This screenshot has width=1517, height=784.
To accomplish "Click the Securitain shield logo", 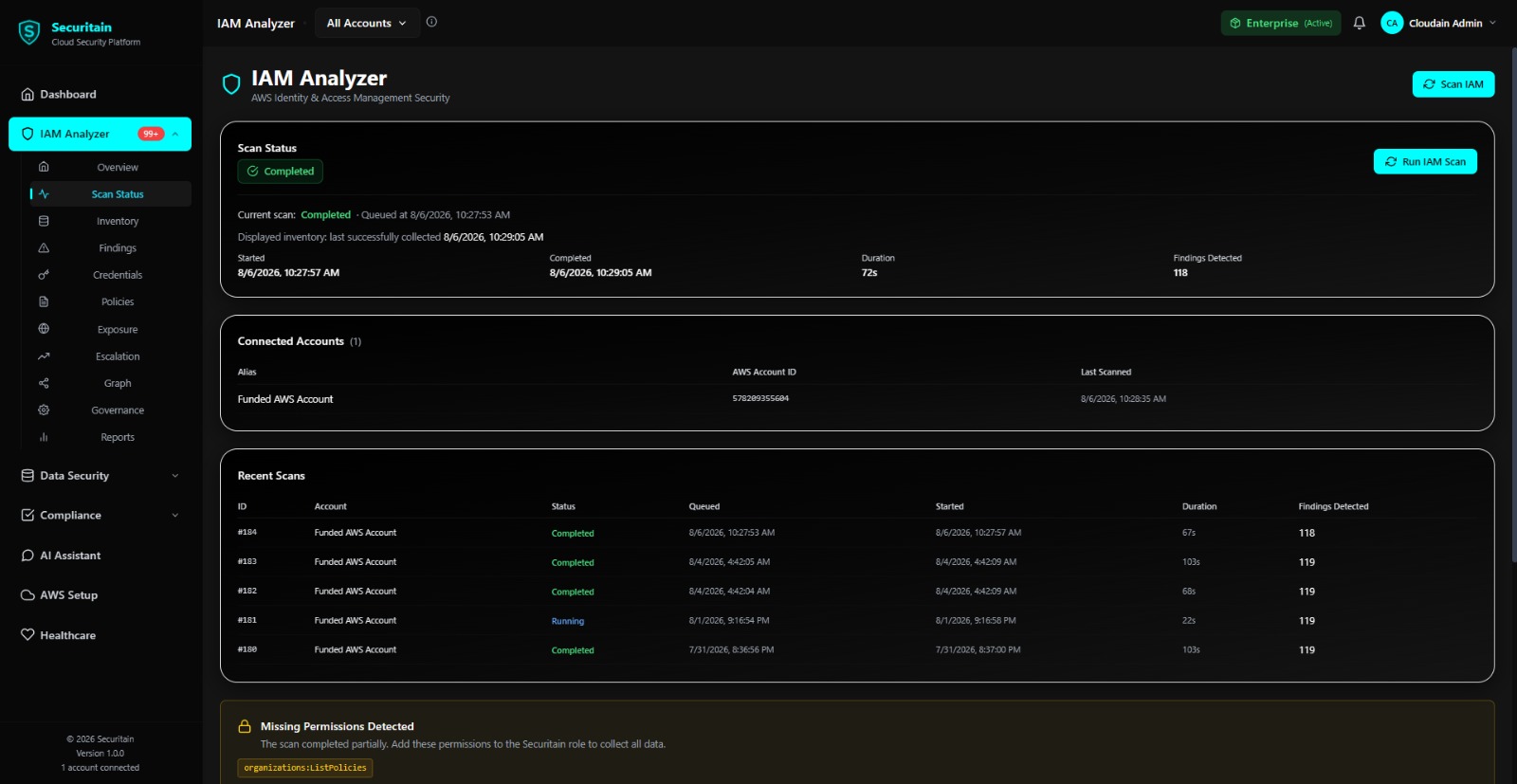I will [29, 33].
